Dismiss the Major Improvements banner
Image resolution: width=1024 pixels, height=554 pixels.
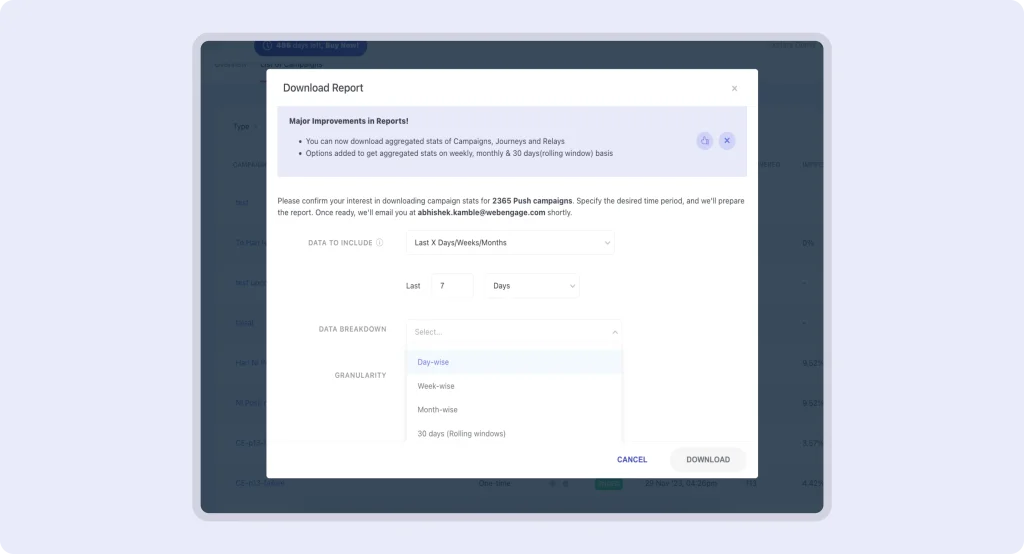(x=727, y=141)
